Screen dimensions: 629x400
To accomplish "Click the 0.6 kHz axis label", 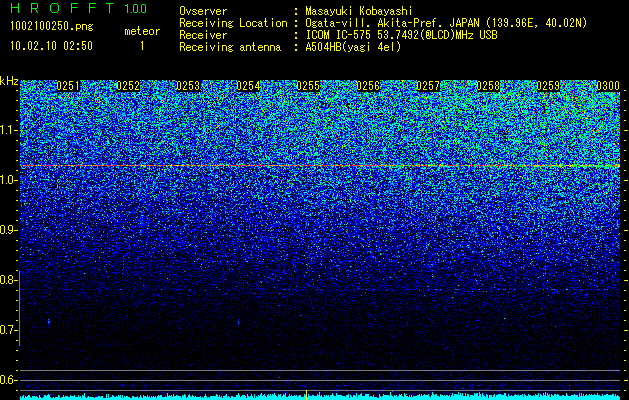I will (x=8, y=380).
